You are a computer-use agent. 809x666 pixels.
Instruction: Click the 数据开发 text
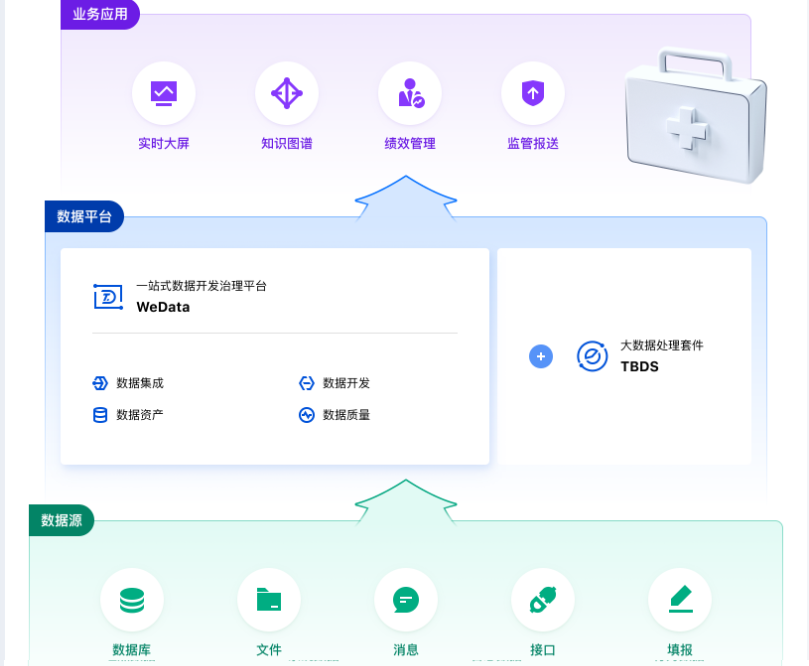tap(346, 383)
